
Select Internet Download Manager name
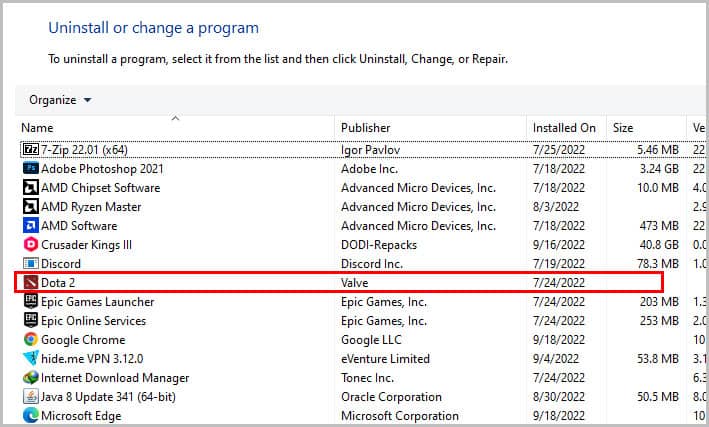(115, 377)
